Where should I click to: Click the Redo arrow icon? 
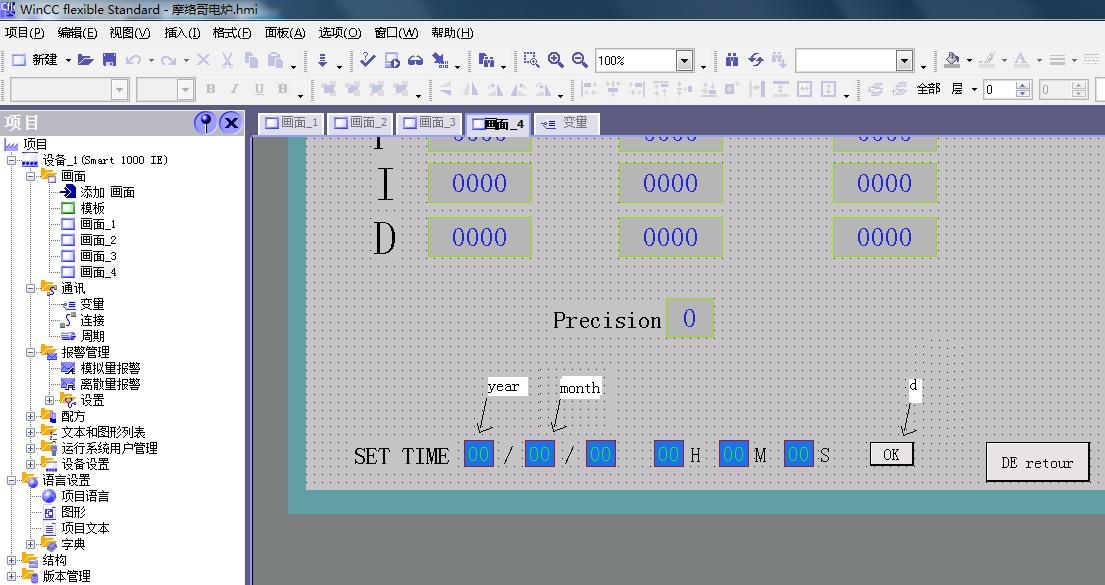coord(168,60)
